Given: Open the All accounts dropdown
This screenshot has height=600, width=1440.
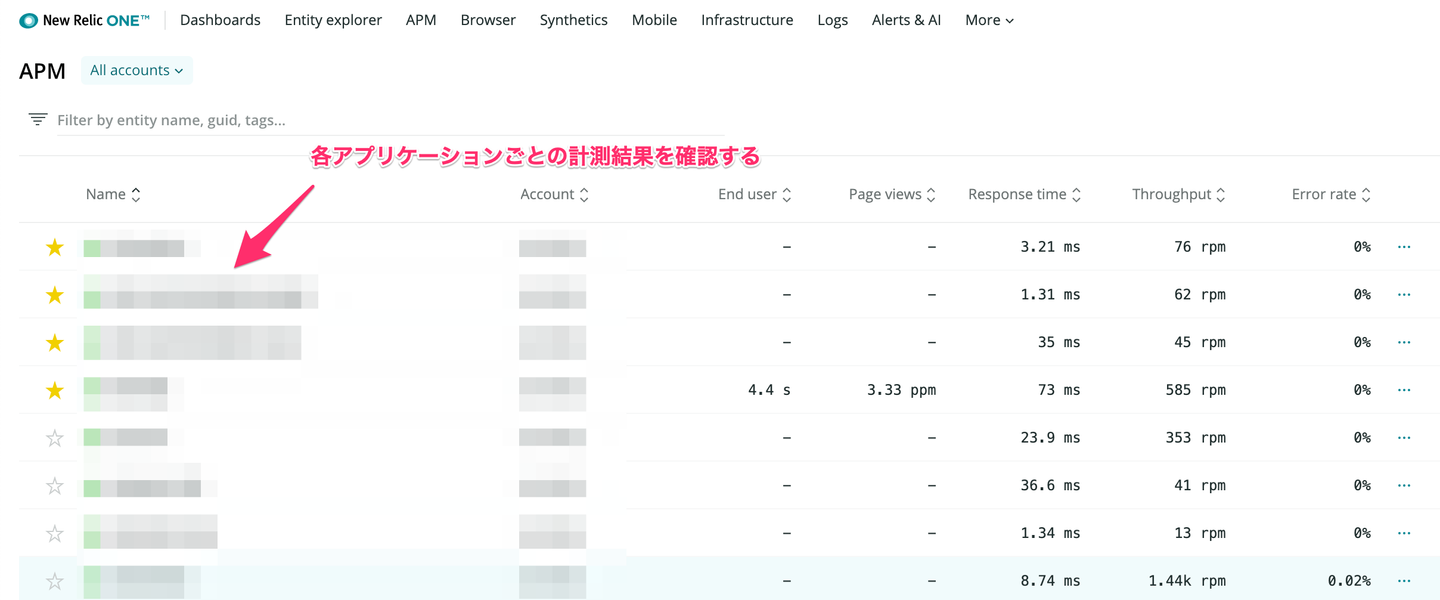Looking at the screenshot, I should (136, 70).
